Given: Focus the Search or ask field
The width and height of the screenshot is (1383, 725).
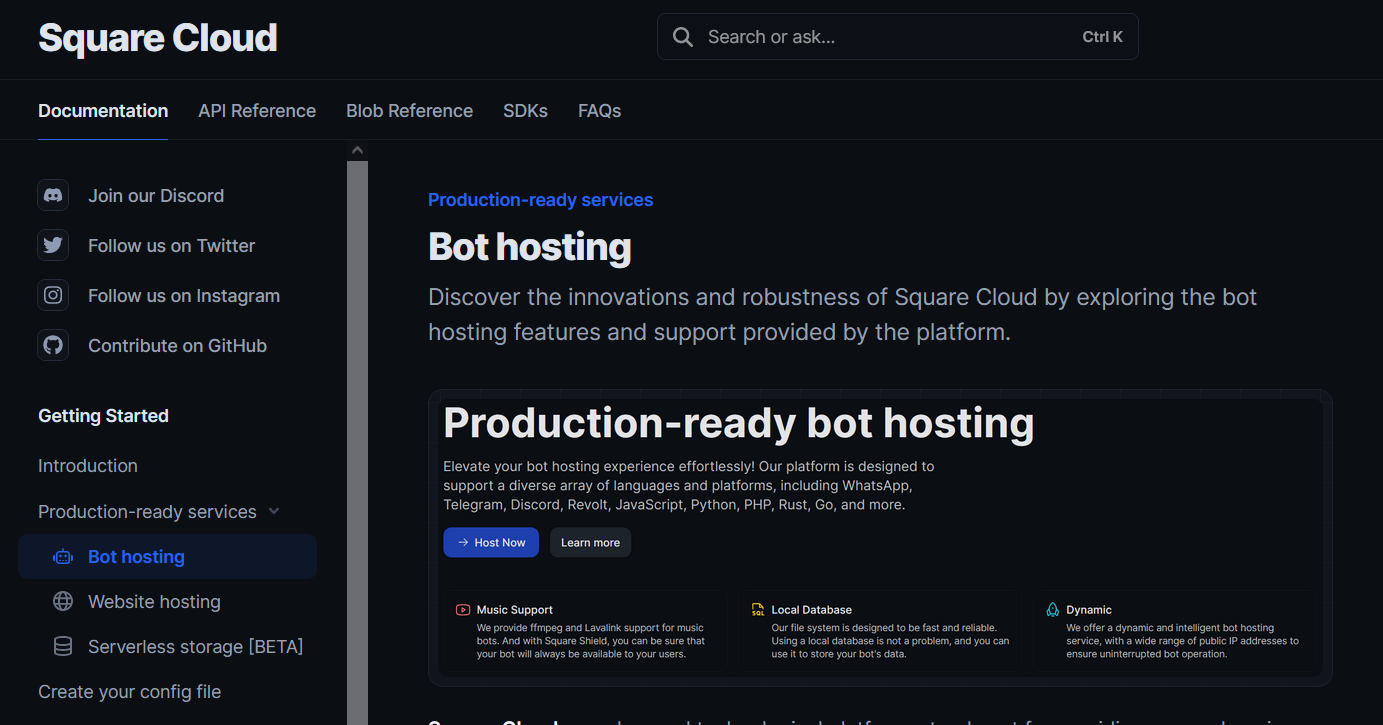Looking at the screenshot, I should coord(897,37).
